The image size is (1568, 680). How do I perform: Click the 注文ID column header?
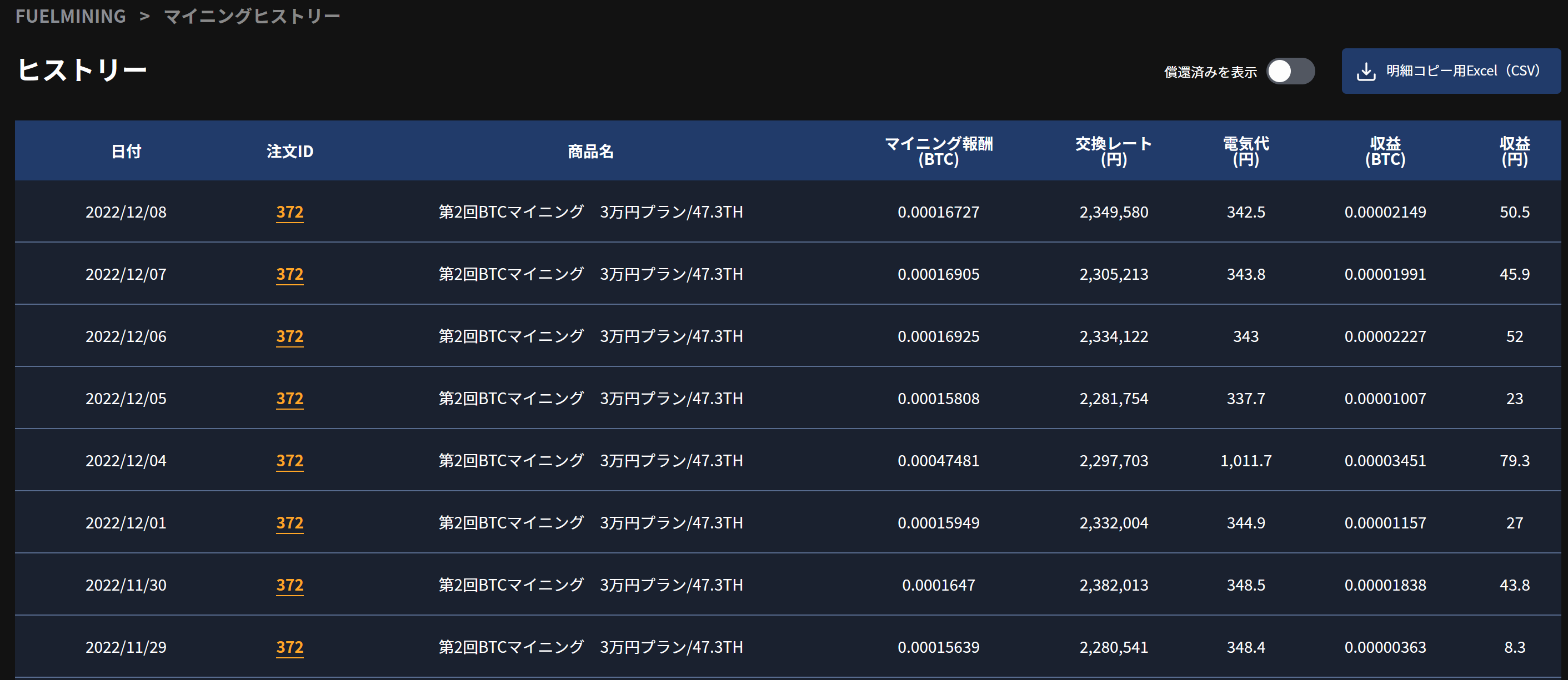[290, 151]
